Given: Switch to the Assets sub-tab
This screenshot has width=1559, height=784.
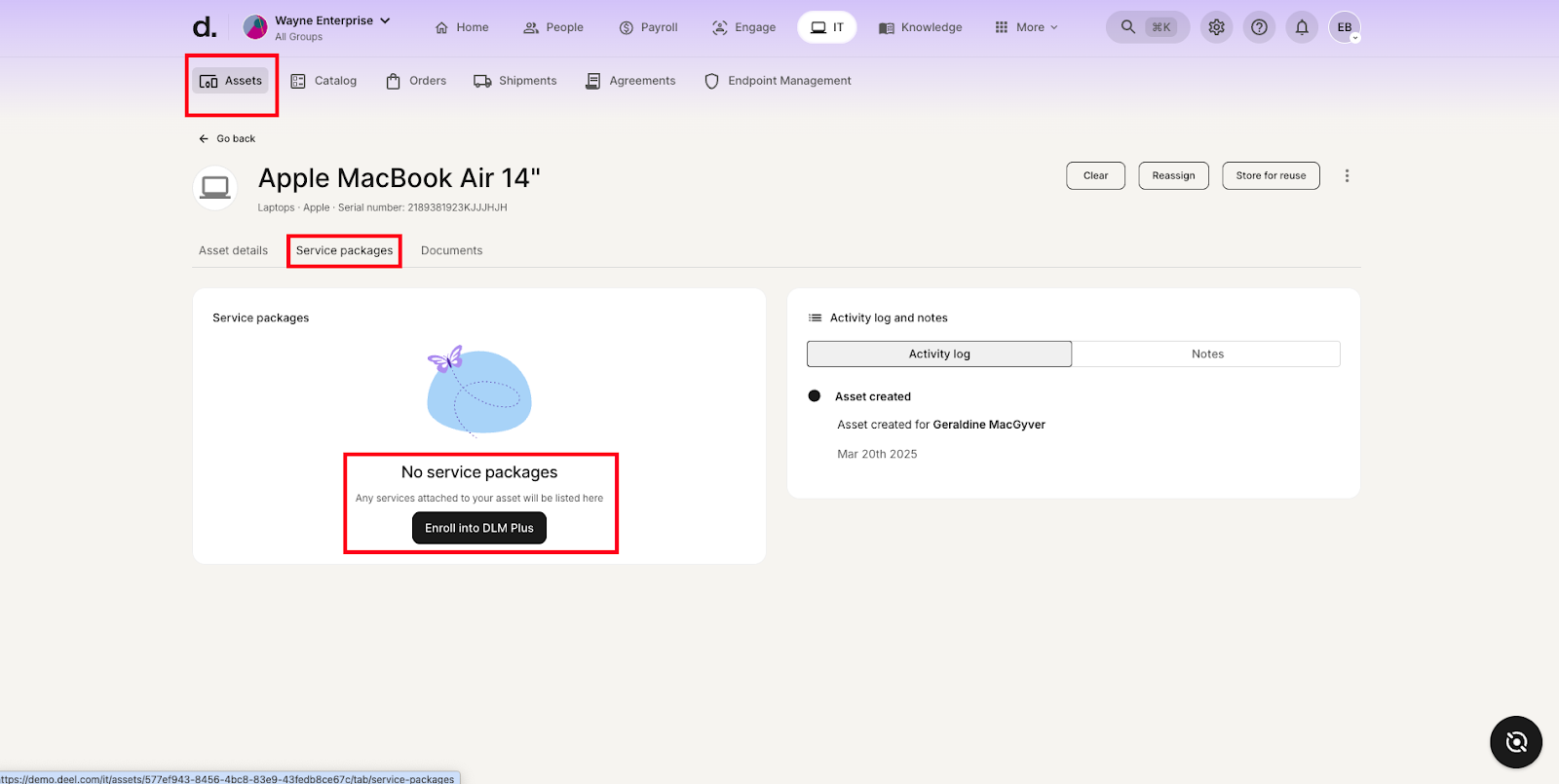Looking at the screenshot, I should tap(231, 81).
